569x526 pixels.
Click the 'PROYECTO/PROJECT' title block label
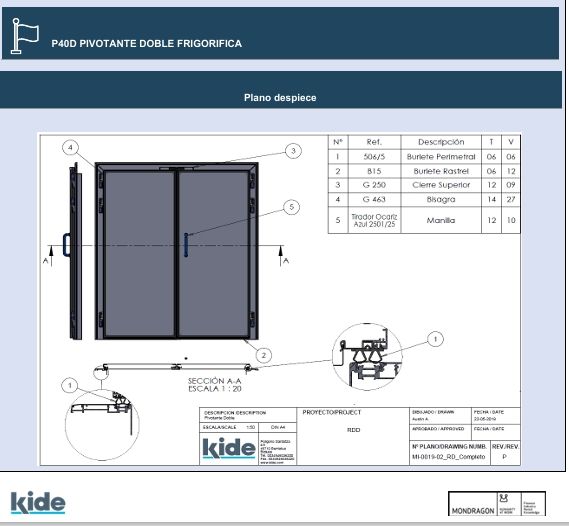tap(332, 412)
